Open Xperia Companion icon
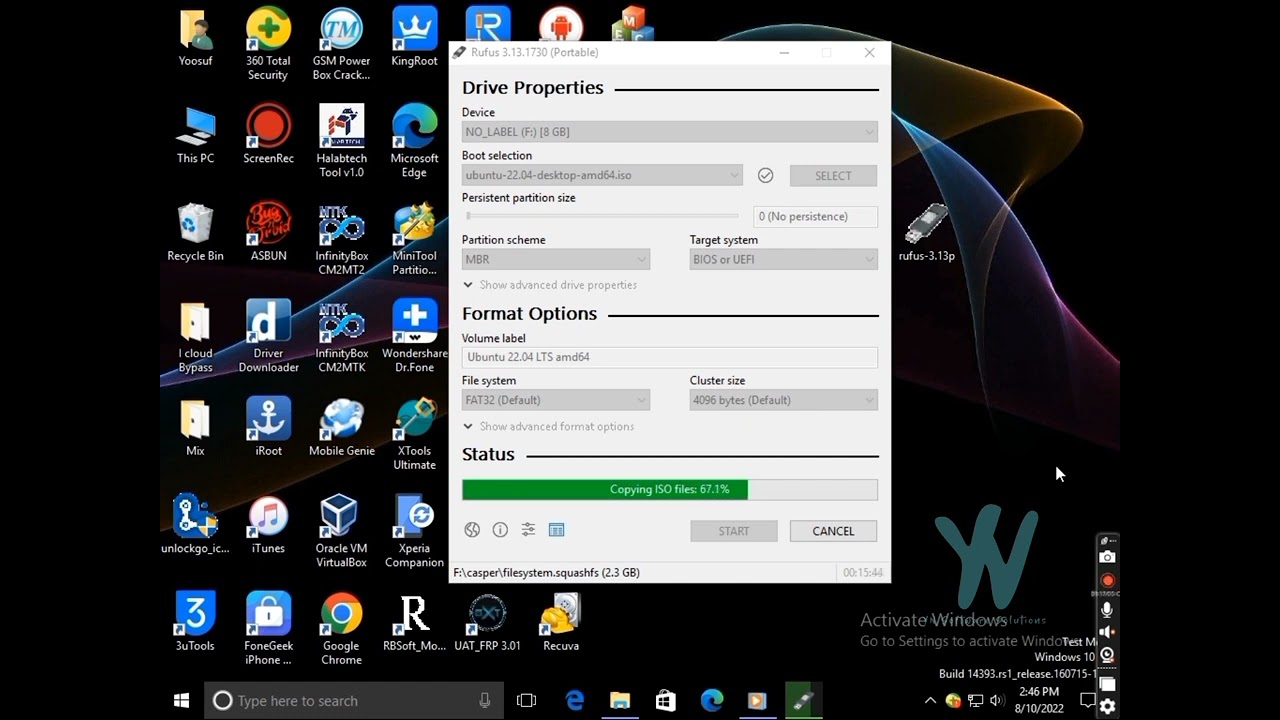 414,532
